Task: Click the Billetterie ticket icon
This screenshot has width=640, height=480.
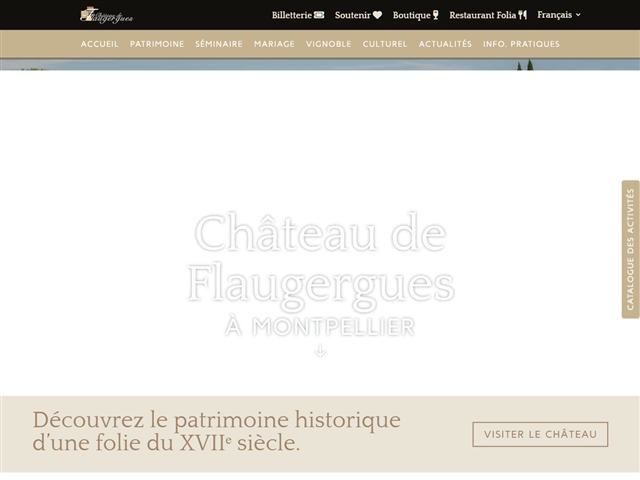Action: (x=319, y=15)
